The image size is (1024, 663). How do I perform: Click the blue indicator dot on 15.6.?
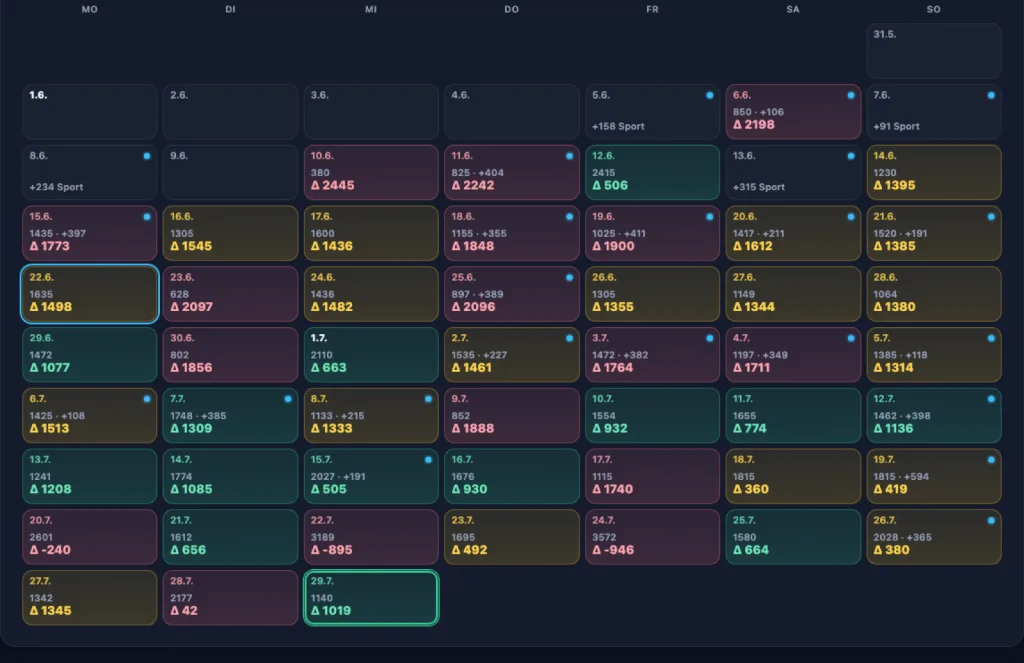(x=147, y=217)
